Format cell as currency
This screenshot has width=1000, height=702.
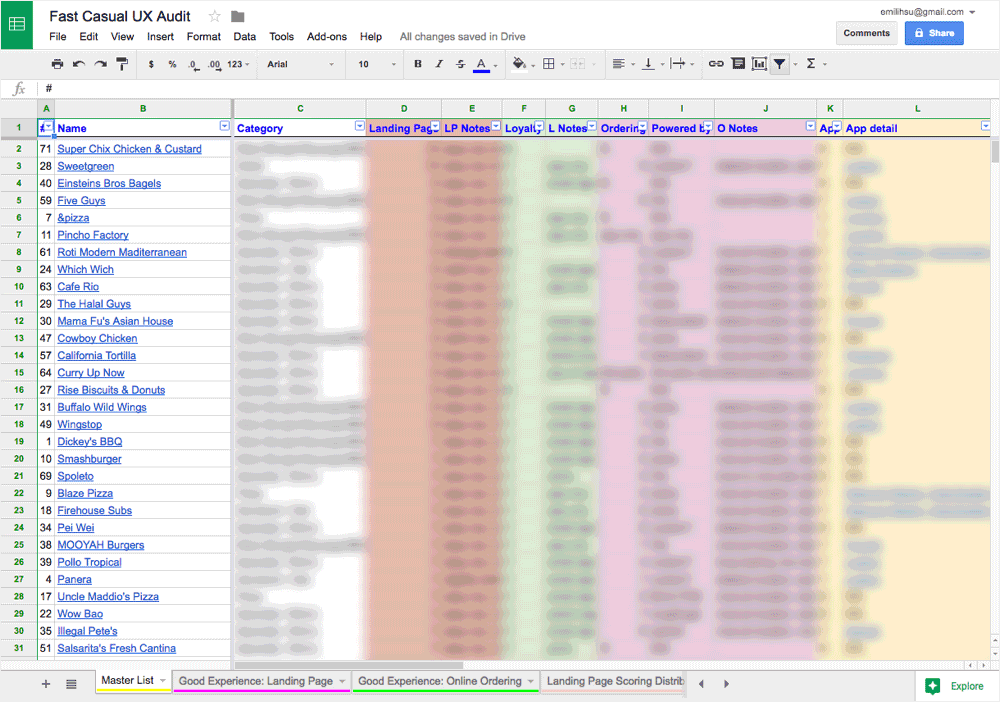151,64
